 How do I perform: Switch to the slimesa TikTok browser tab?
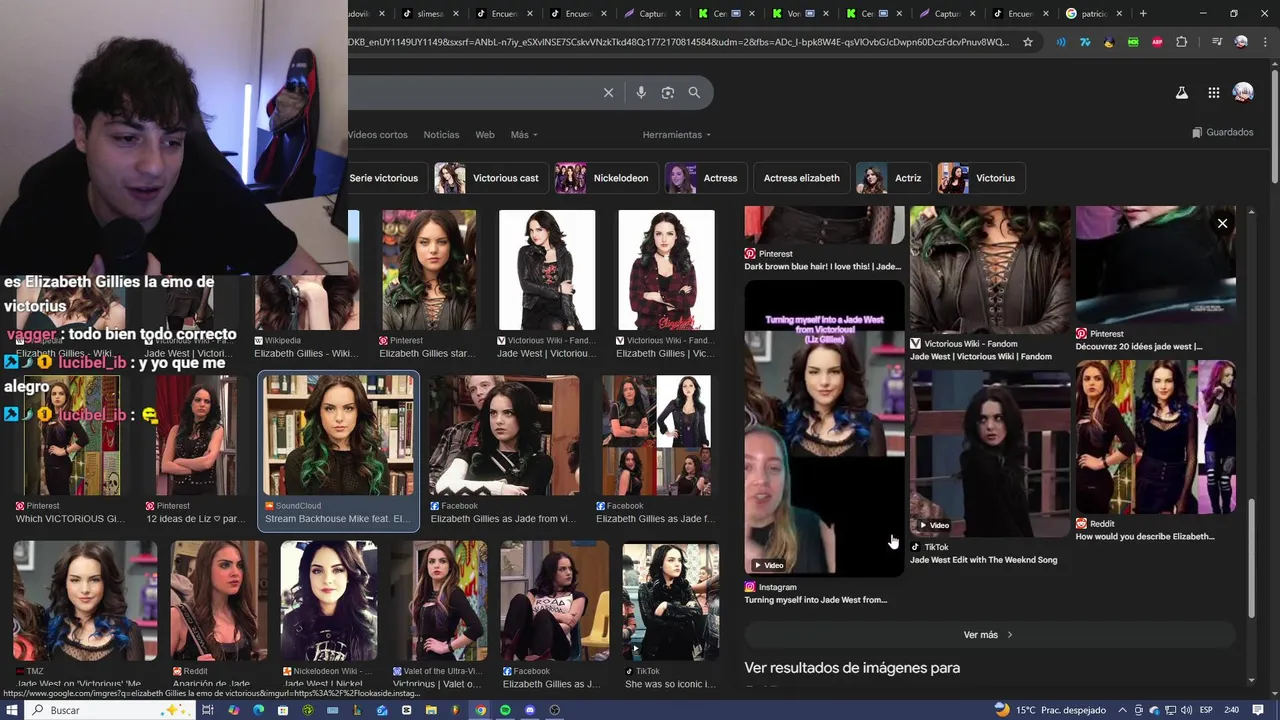pyautogui.click(x=428, y=14)
